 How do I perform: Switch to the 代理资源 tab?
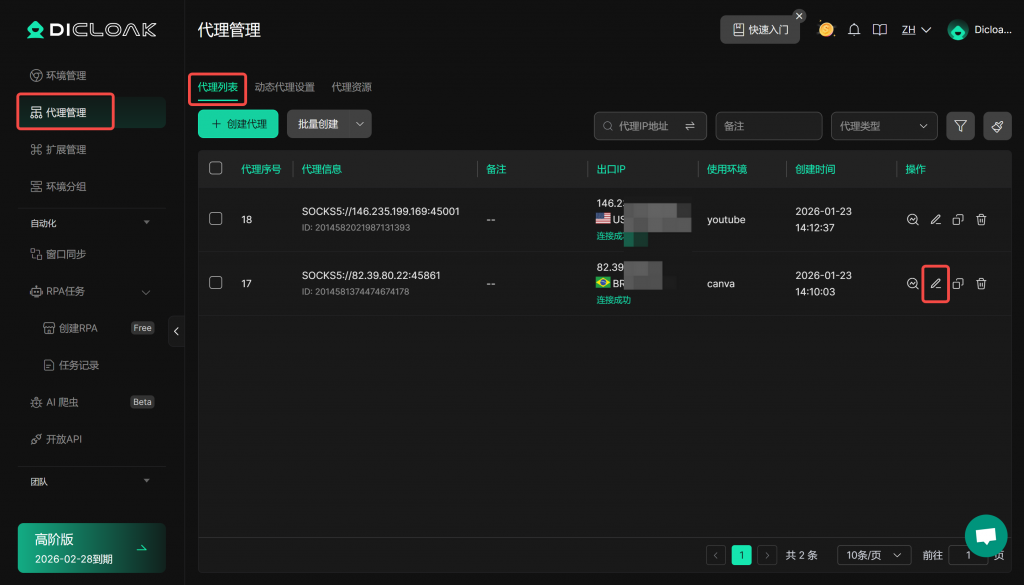pyautogui.click(x=351, y=87)
